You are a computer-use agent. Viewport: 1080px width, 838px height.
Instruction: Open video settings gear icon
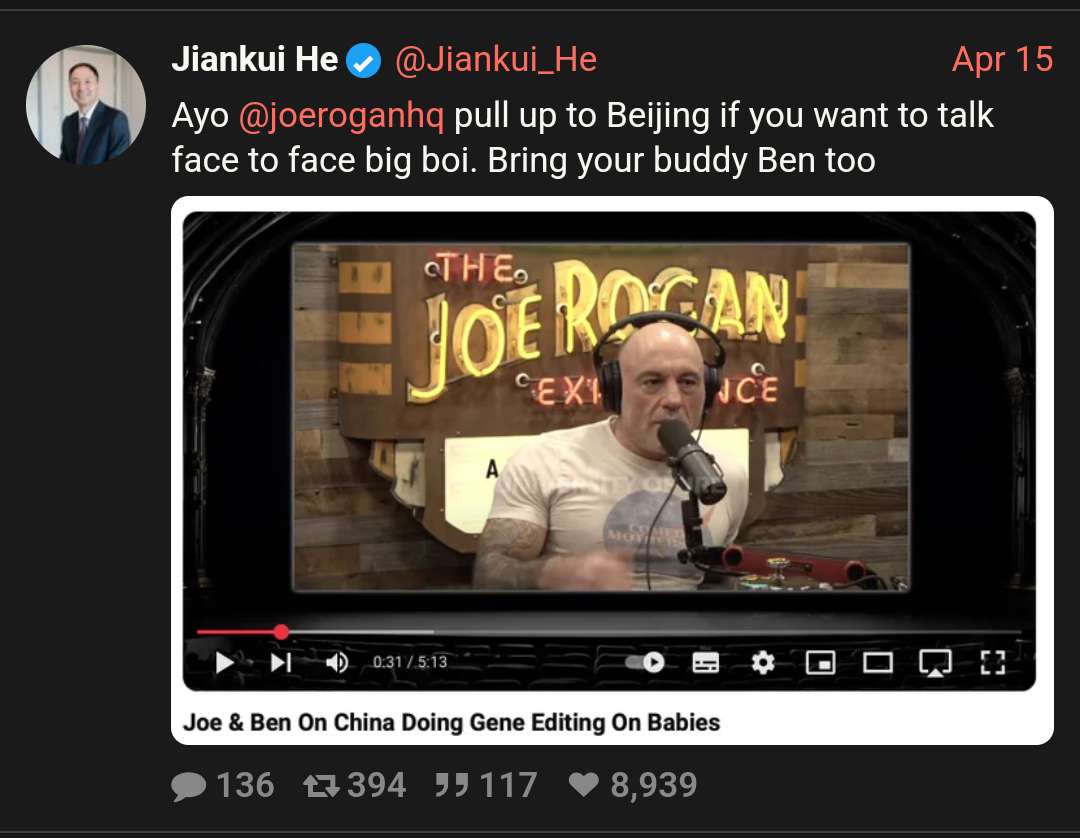pos(762,662)
